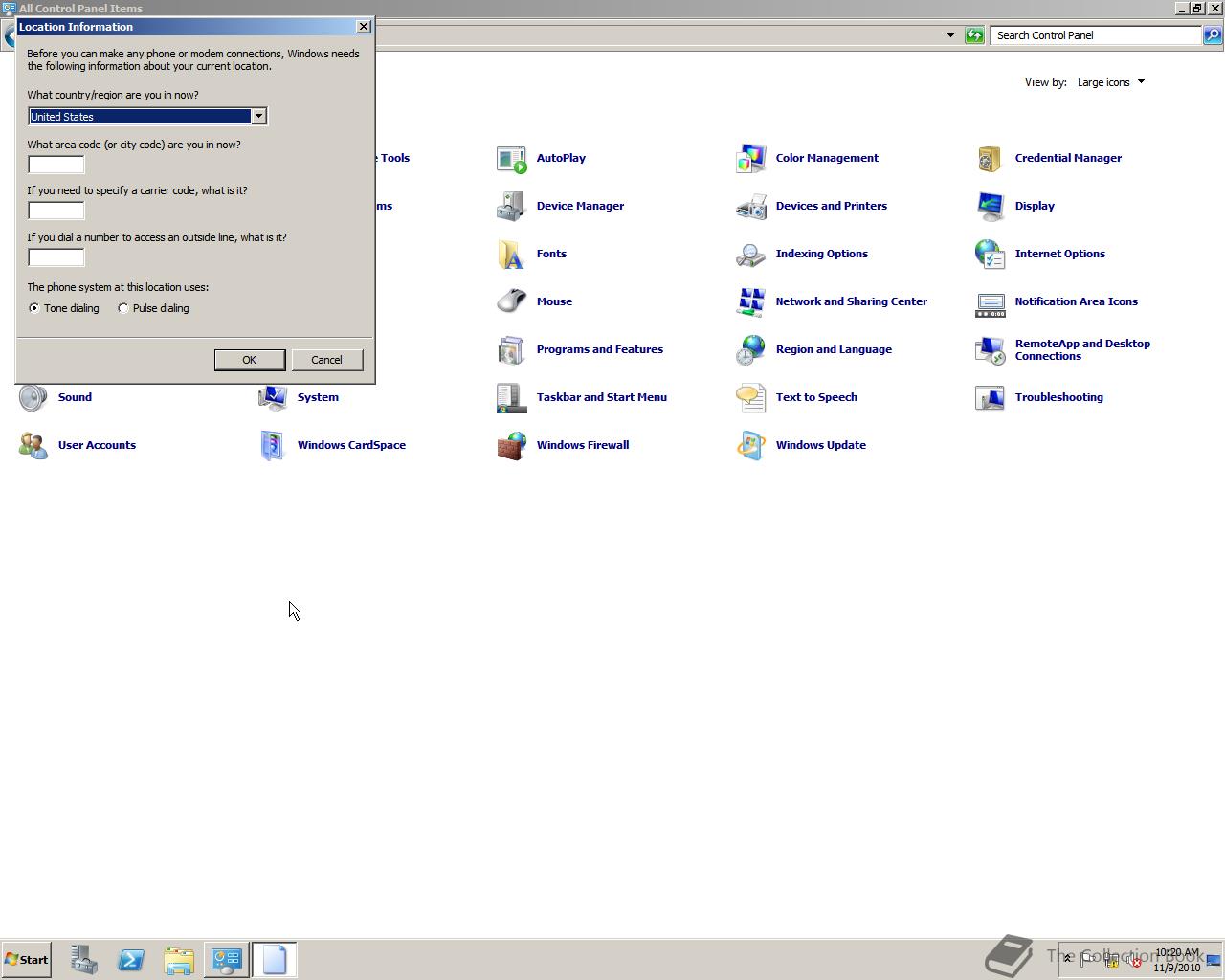Select the Pulse dialing radio button
The height and width of the screenshot is (980, 1225).
click(123, 308)
